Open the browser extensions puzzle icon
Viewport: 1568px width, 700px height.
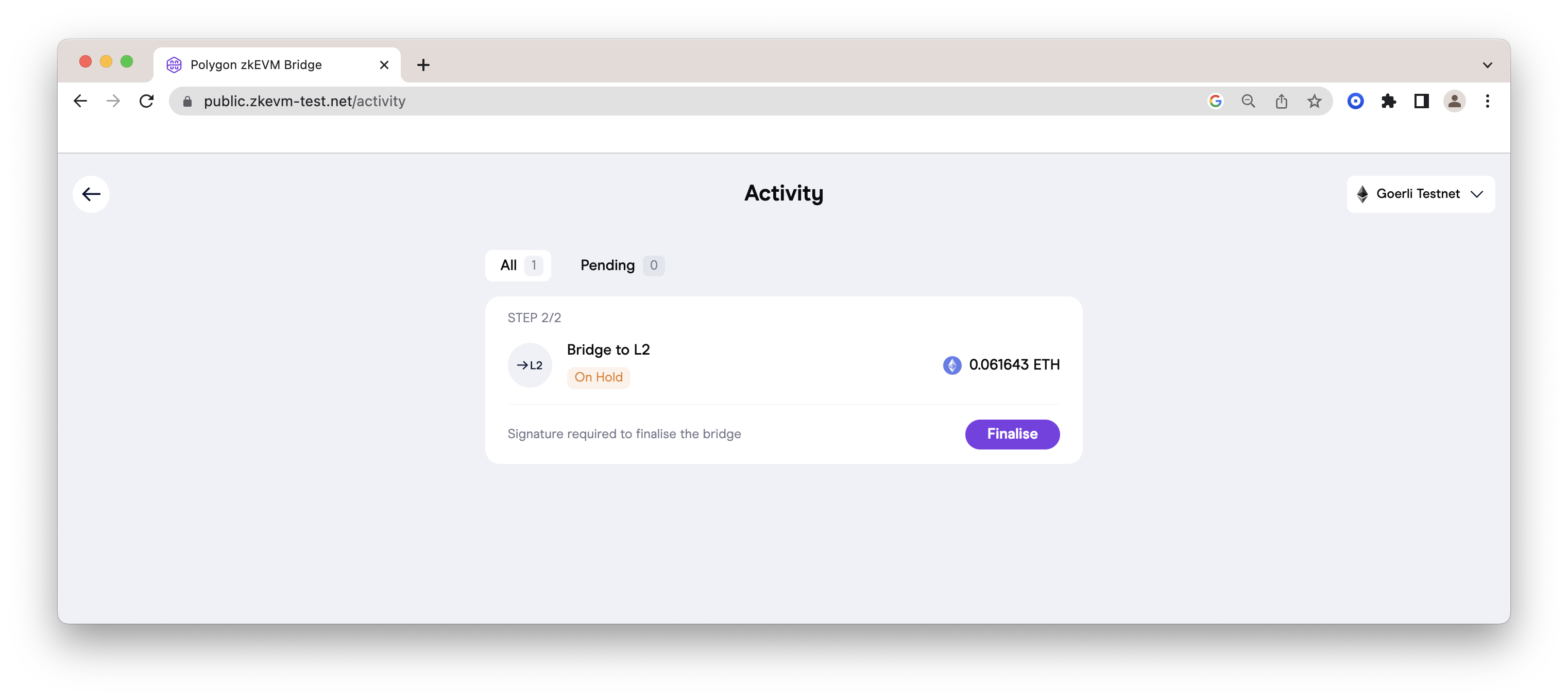click(1388, 101)
